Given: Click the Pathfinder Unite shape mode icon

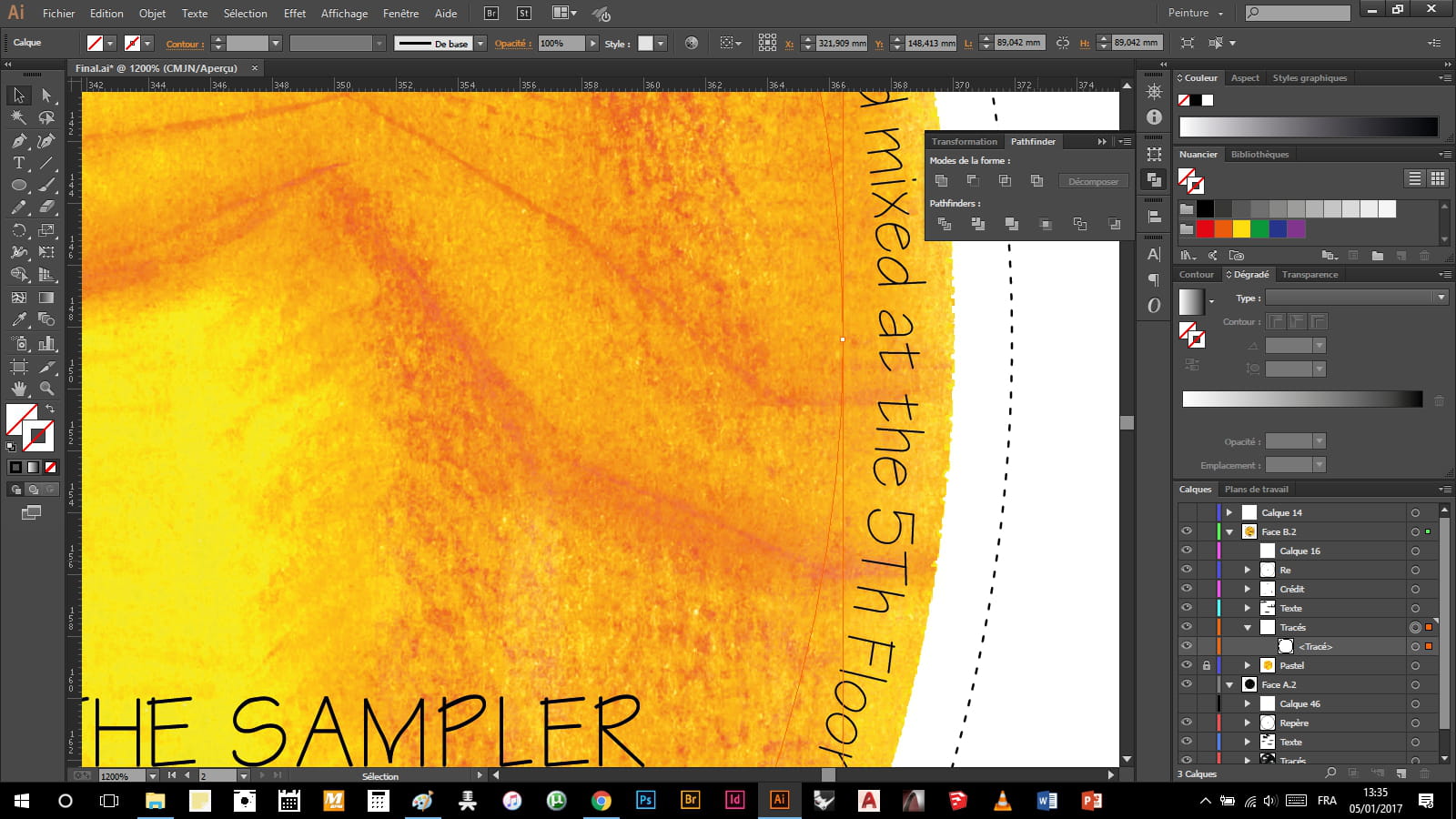Looking at the screenshot, I should 942,181.
